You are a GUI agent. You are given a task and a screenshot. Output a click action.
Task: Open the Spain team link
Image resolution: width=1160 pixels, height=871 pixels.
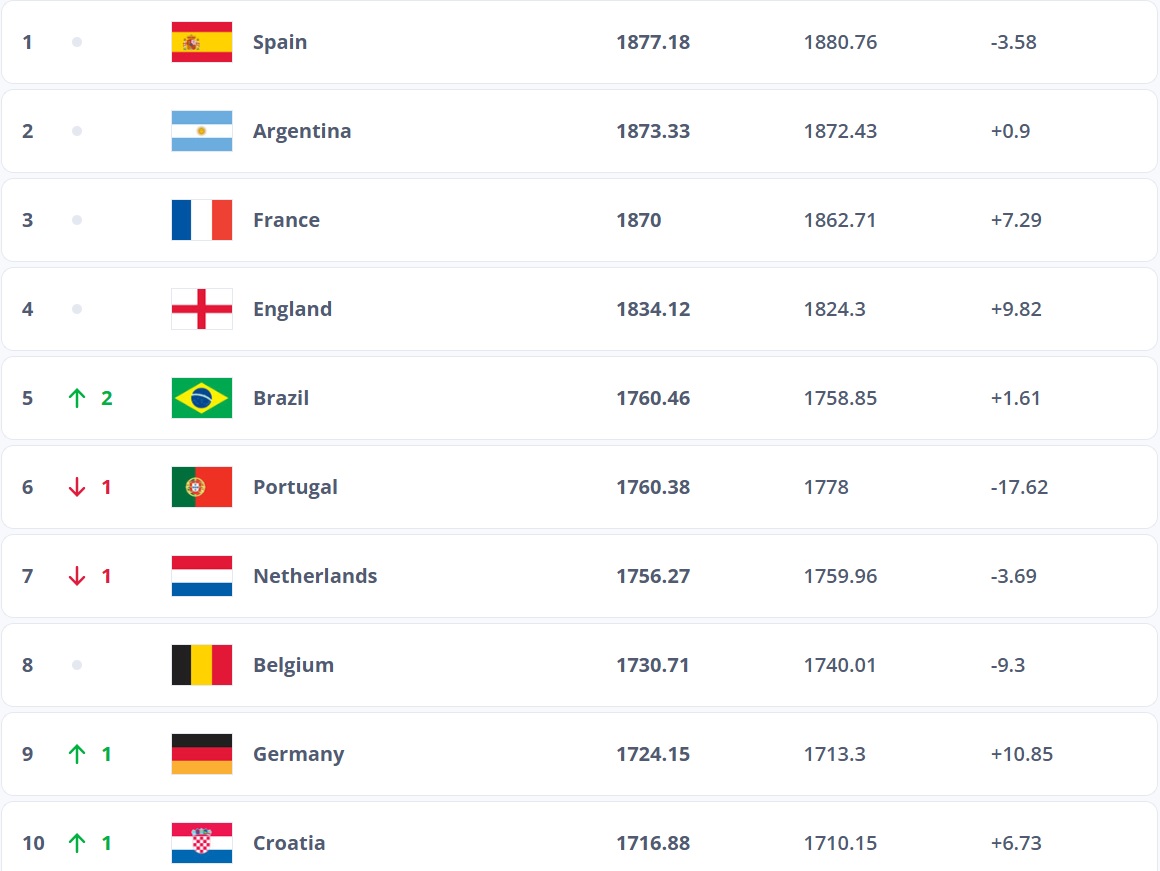pyautogui.click(x=280, y=42)
